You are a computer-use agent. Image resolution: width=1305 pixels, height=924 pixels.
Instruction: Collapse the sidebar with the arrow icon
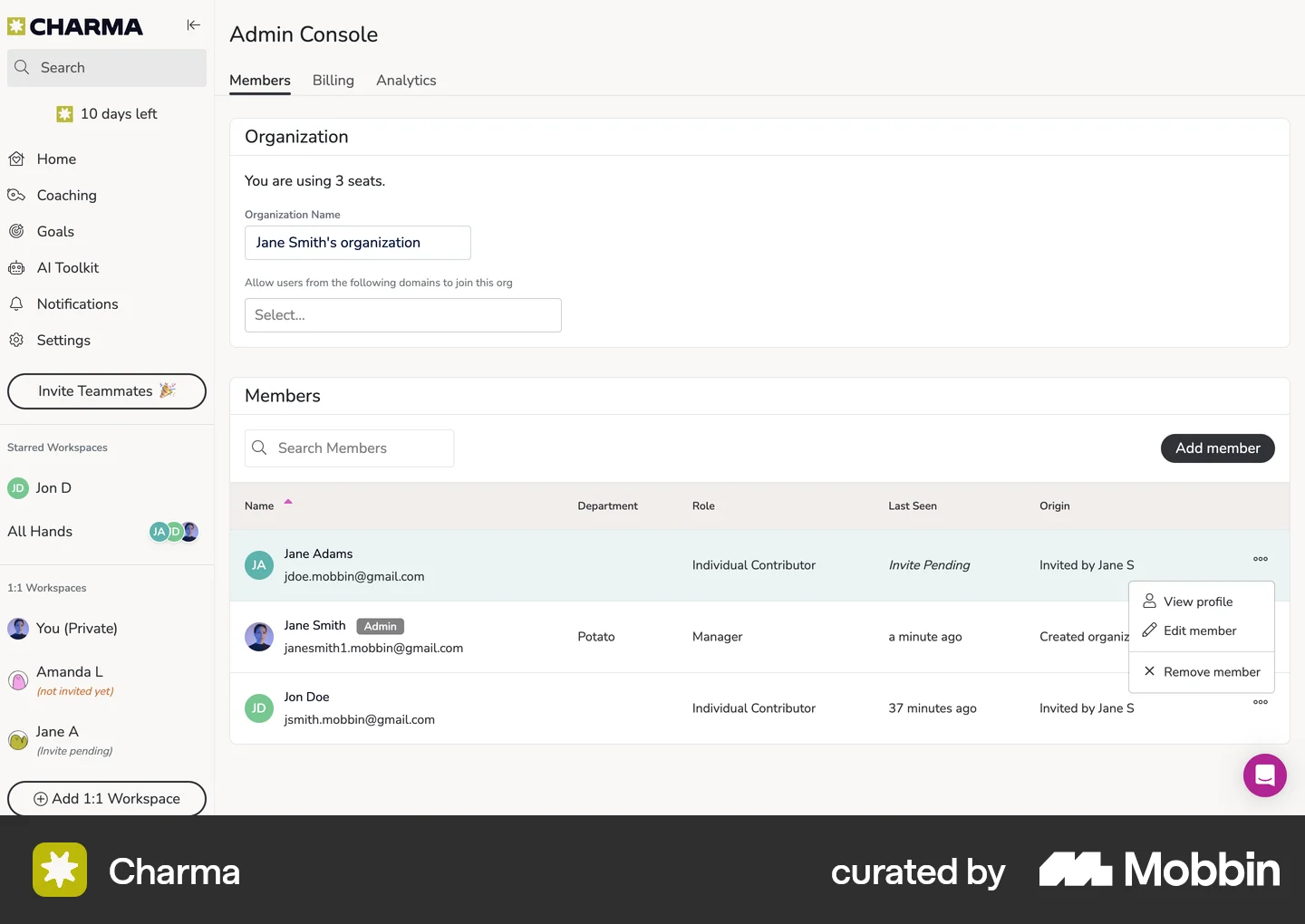click(193, 25)
